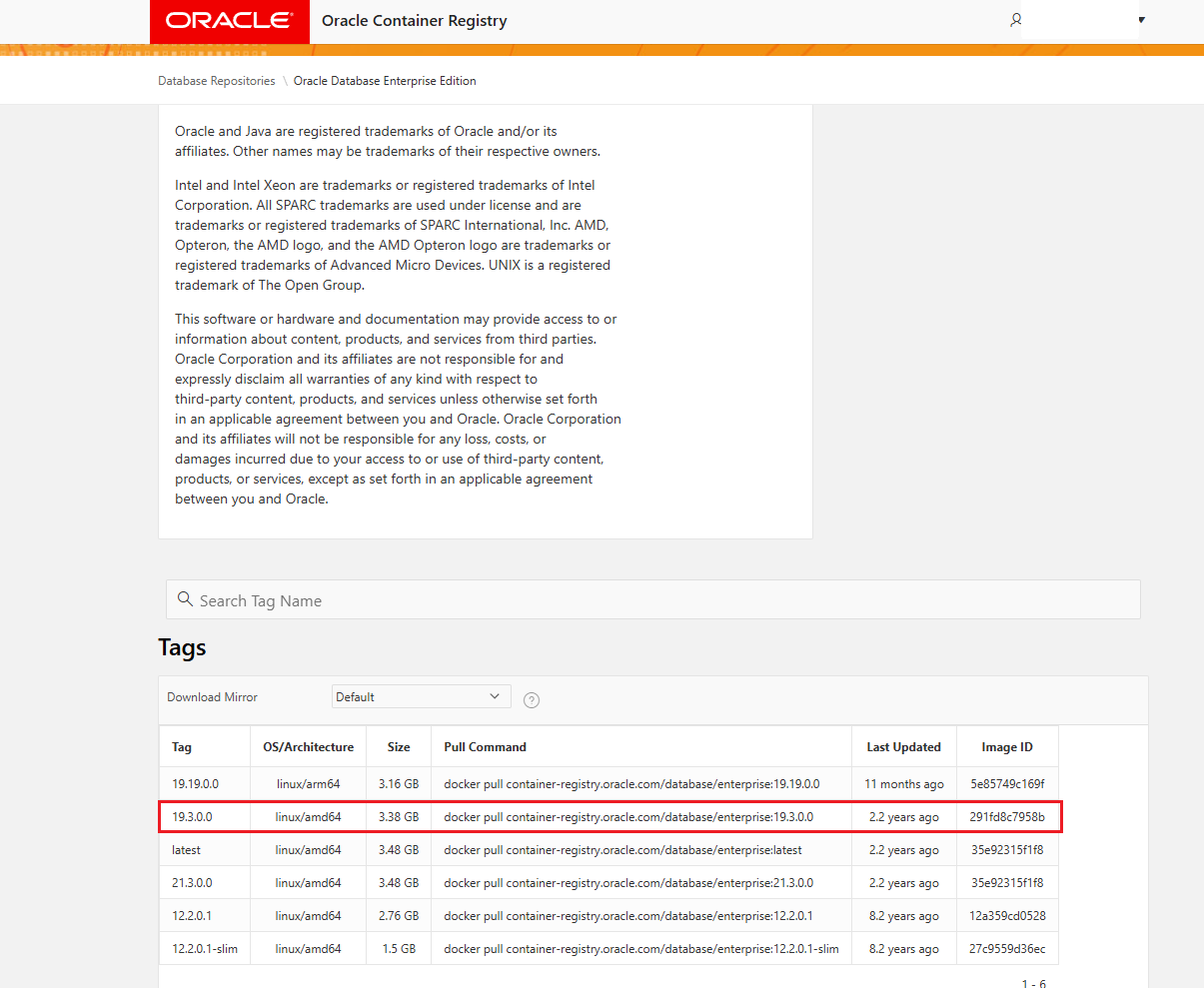Click image ID 12a359cd0528
The image size is (1204, 988).
click(1007, 916)
